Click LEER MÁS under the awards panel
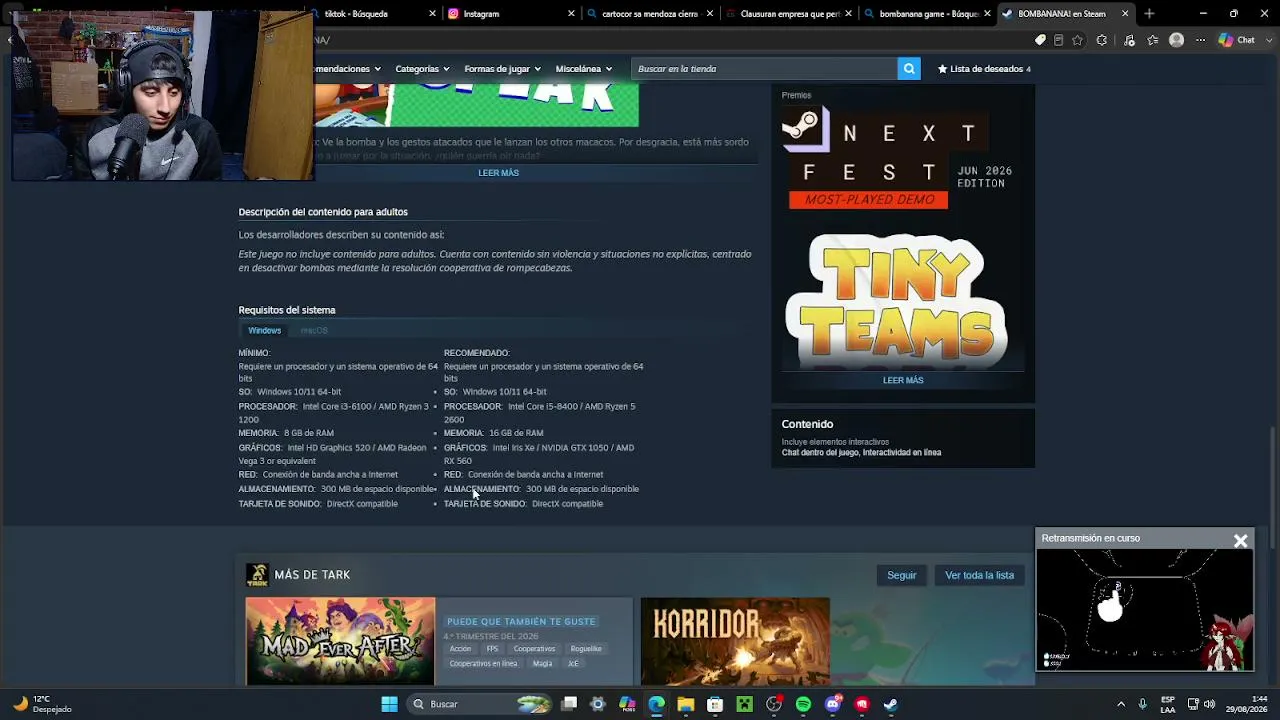Viewport: 1280px width, 720px height. point(903,380)
